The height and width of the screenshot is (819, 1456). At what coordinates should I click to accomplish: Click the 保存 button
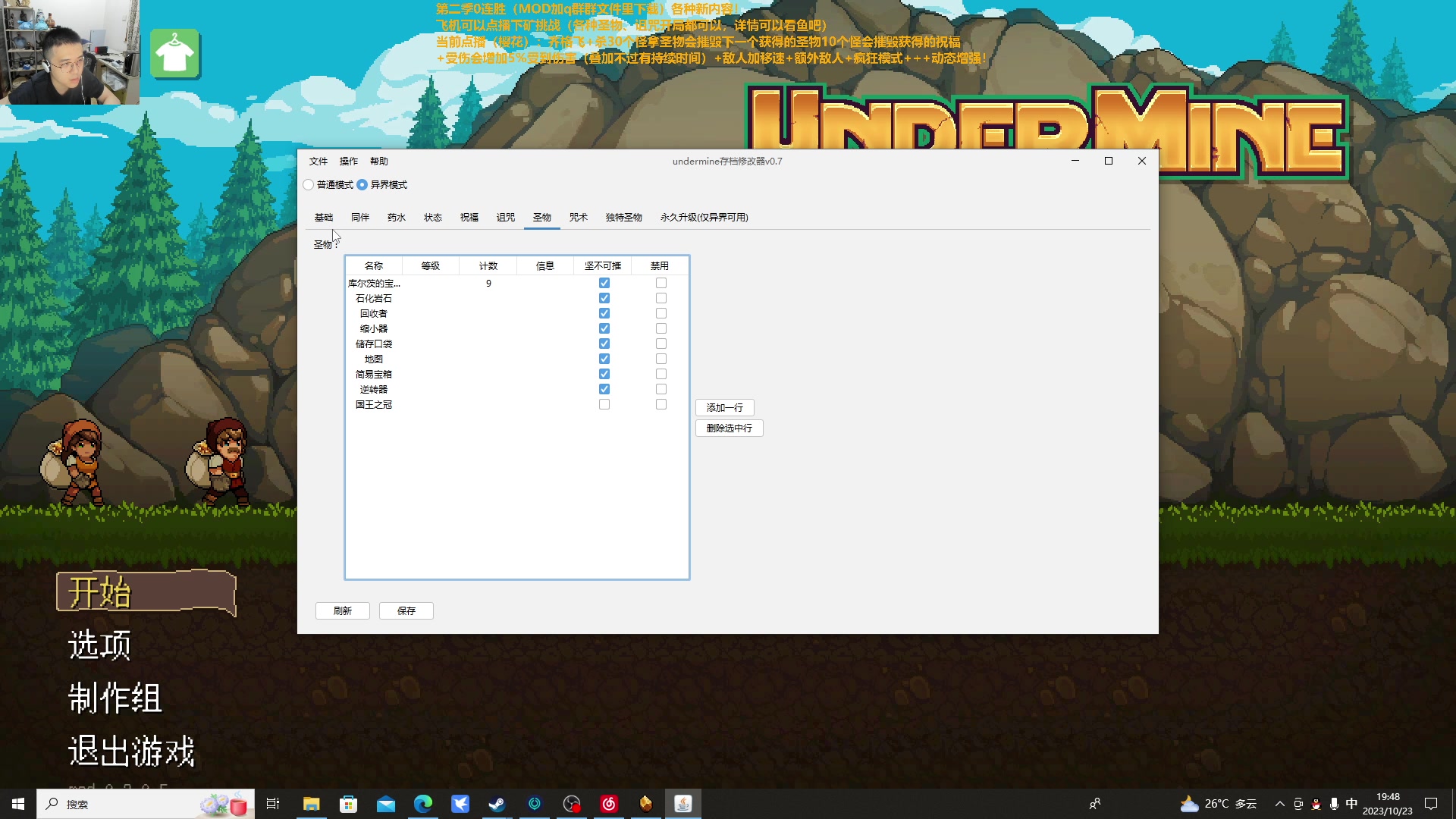[x=406, y=611]
